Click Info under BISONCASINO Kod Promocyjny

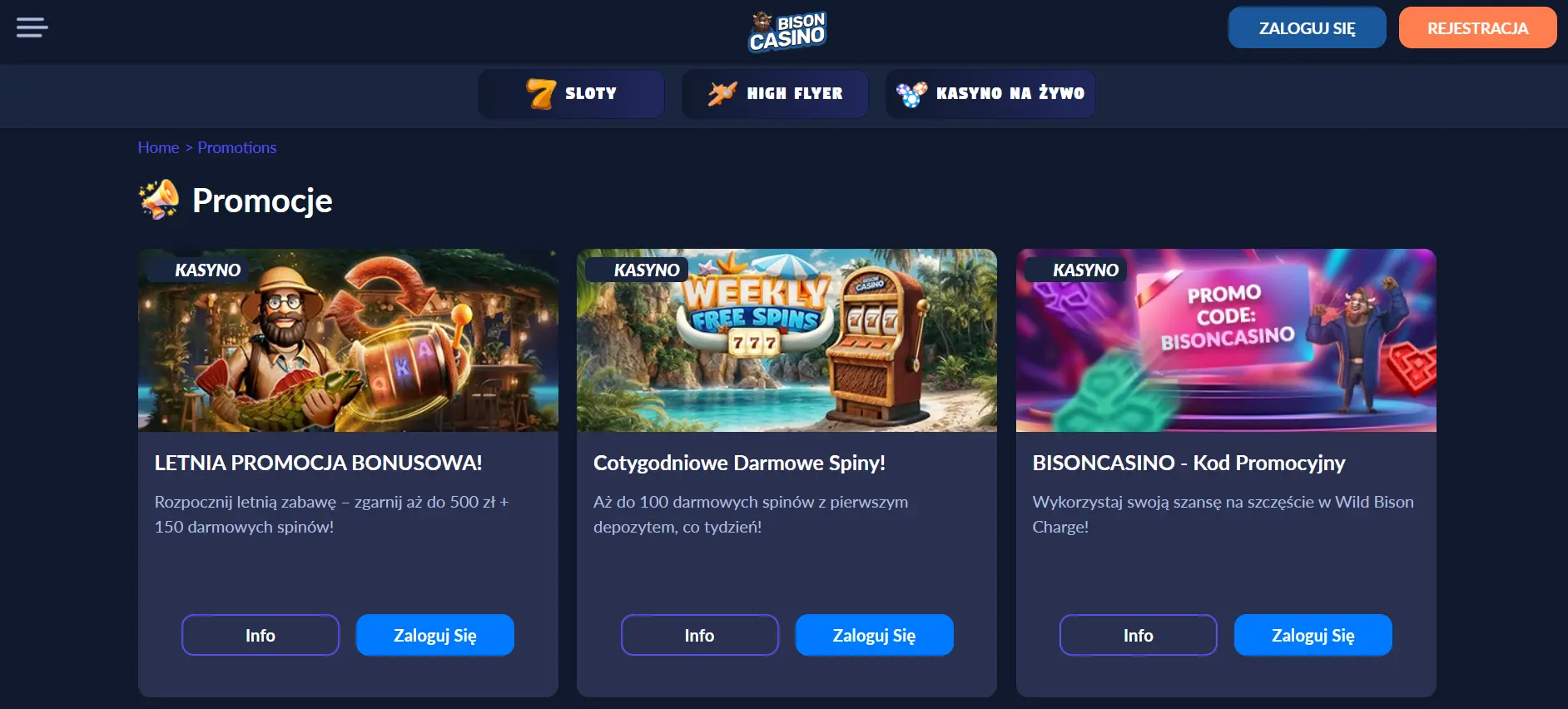1139,635
